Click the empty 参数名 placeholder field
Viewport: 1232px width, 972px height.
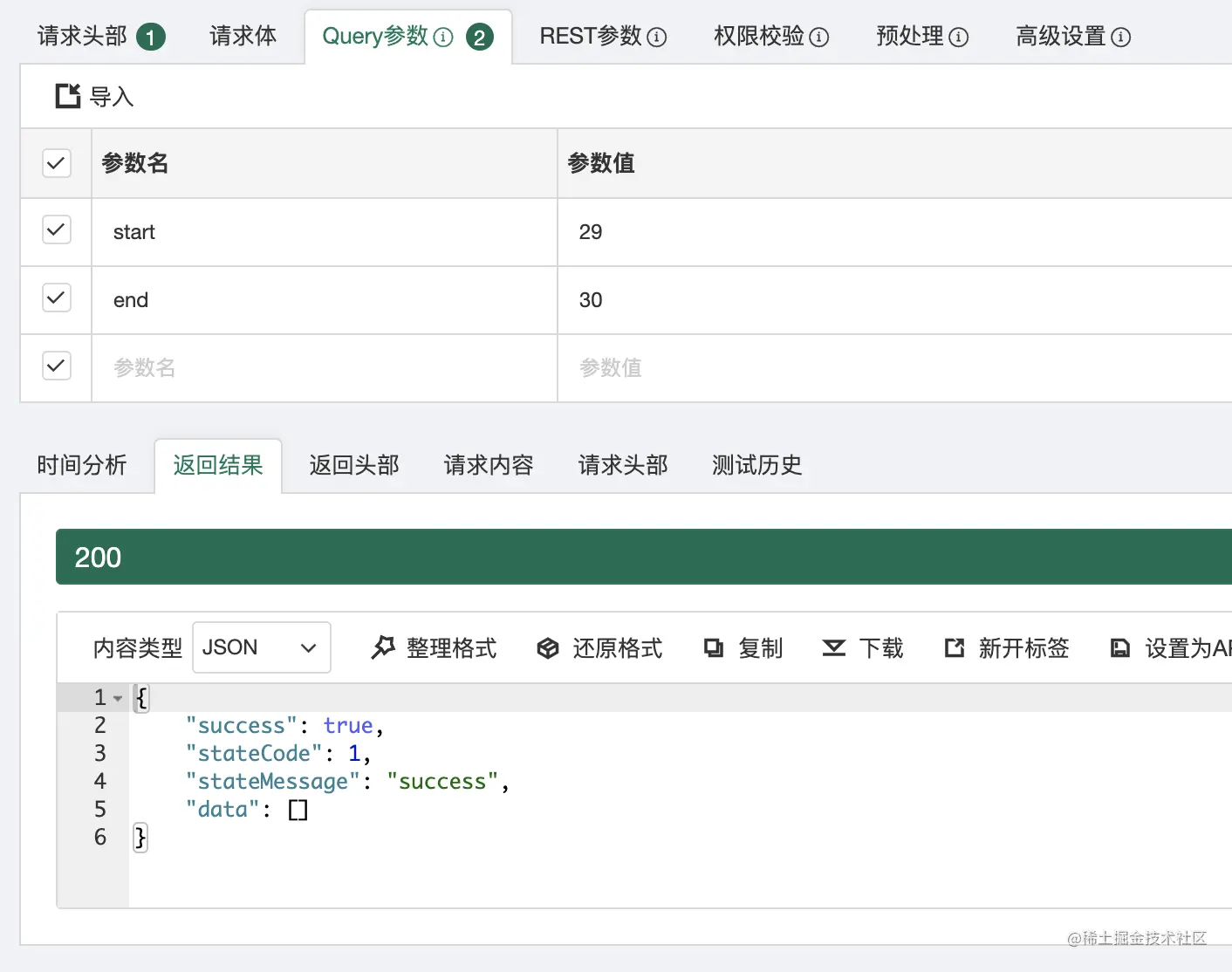click(325, 368)
